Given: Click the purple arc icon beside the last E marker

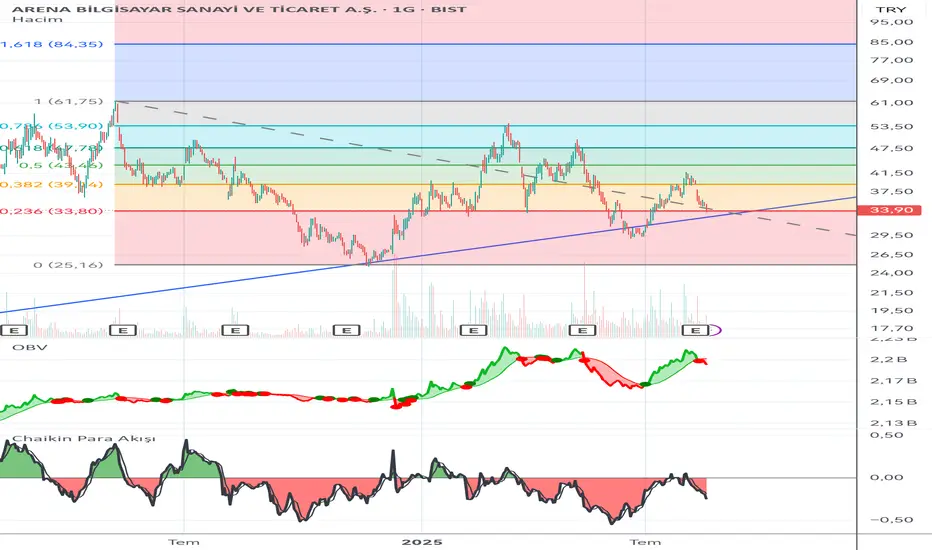Looking at the screenshot, I should pos(716,330).
